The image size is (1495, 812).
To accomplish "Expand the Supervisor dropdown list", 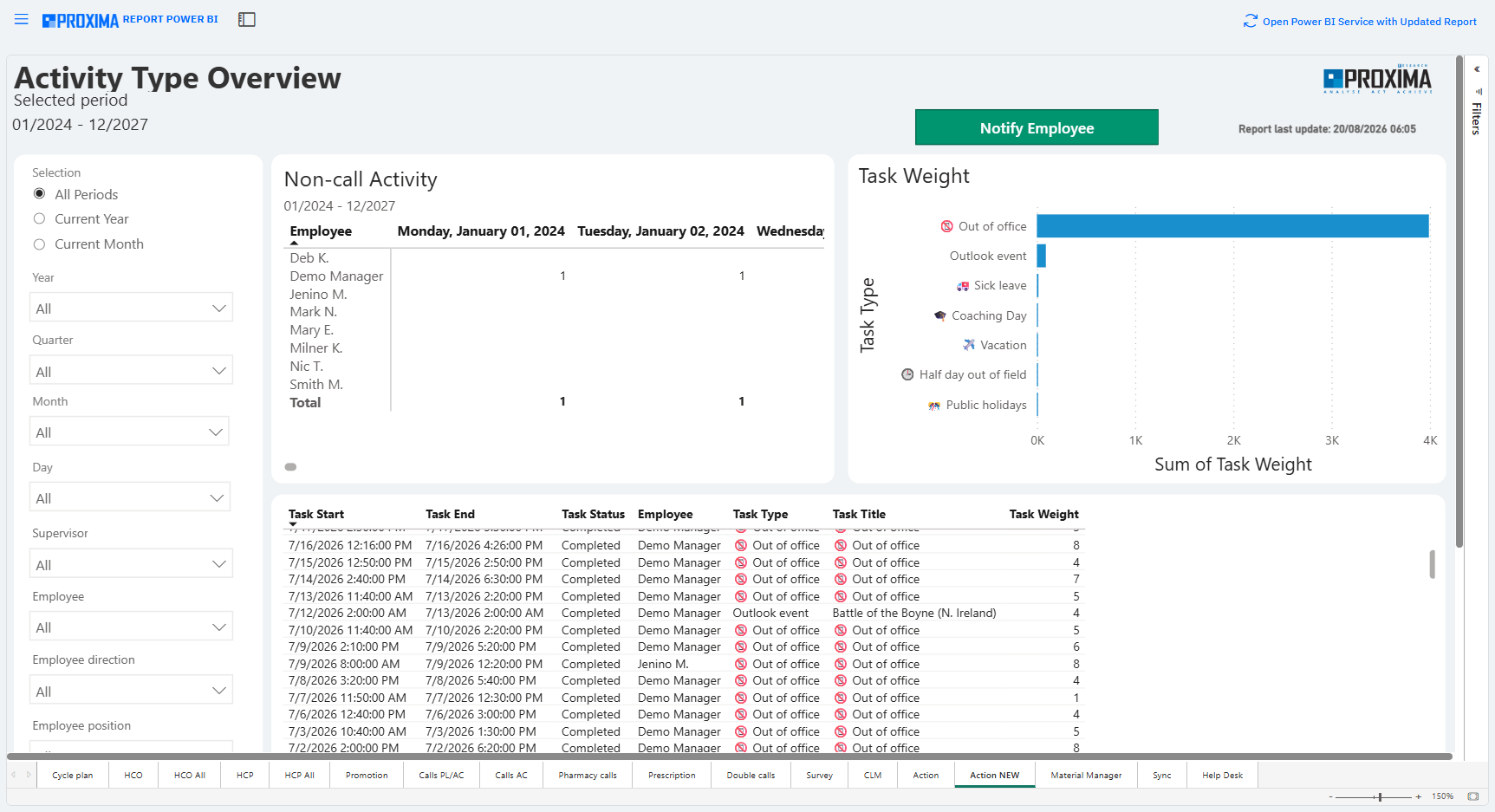I will [131, 564].
